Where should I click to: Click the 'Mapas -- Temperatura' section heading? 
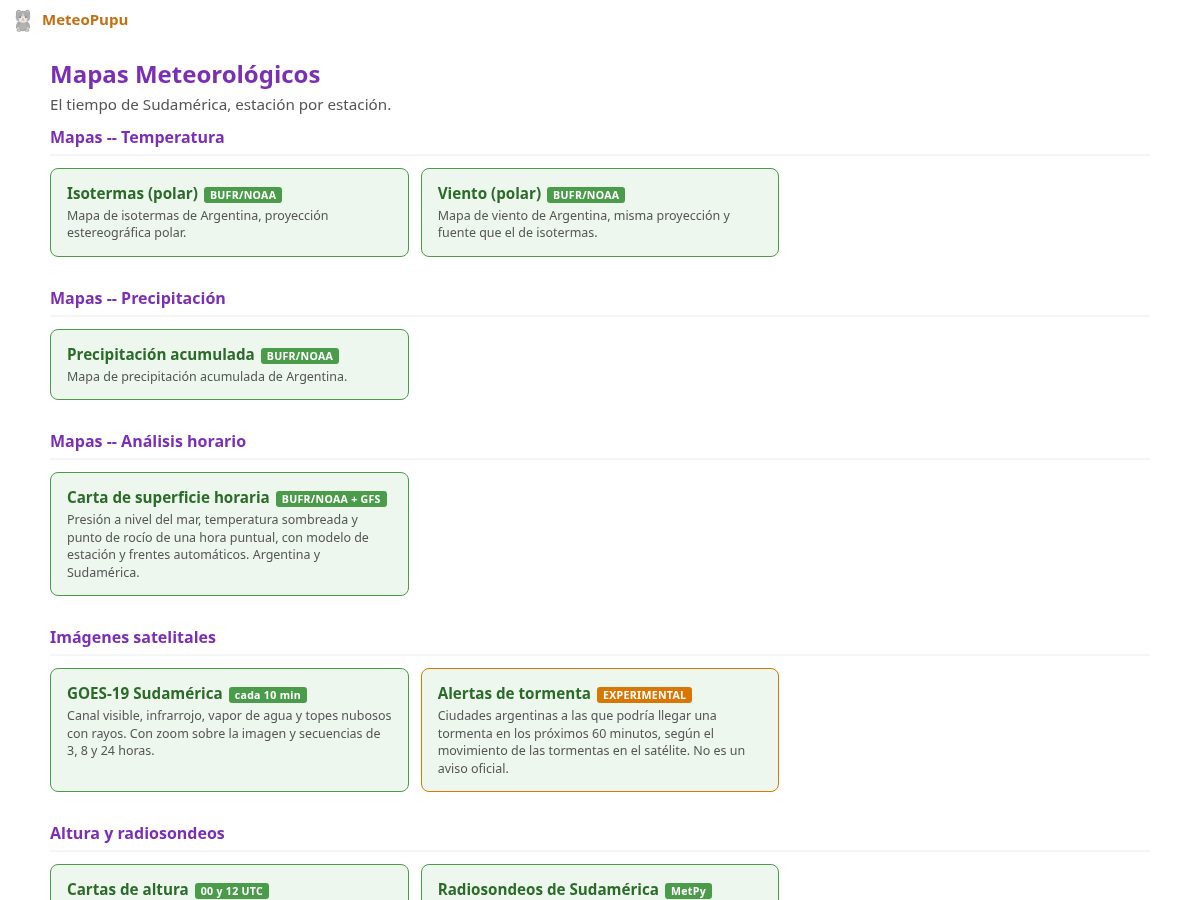click(137, 137)
